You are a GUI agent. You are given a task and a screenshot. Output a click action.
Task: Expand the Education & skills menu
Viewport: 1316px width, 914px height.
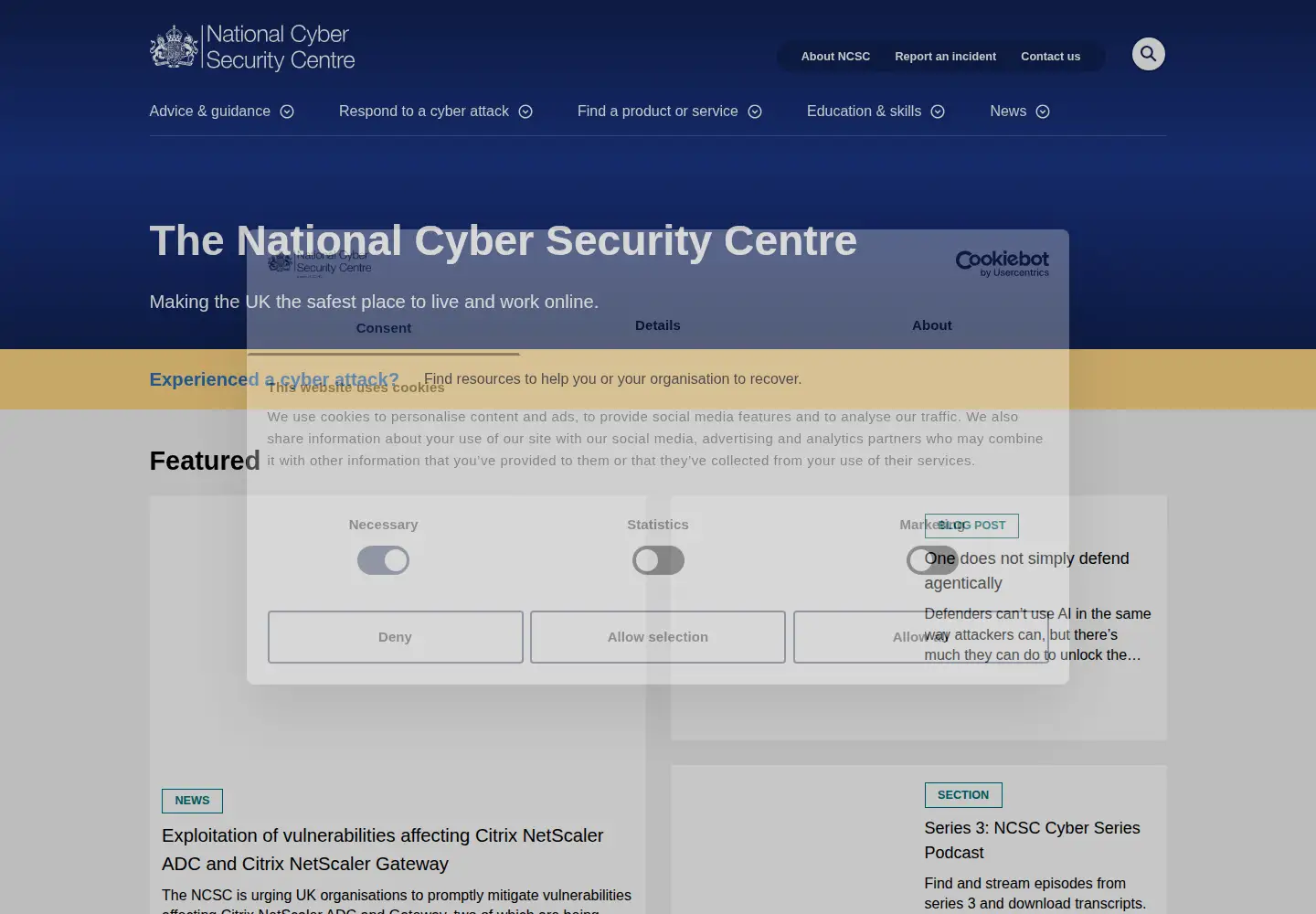[x=876, y=112]
